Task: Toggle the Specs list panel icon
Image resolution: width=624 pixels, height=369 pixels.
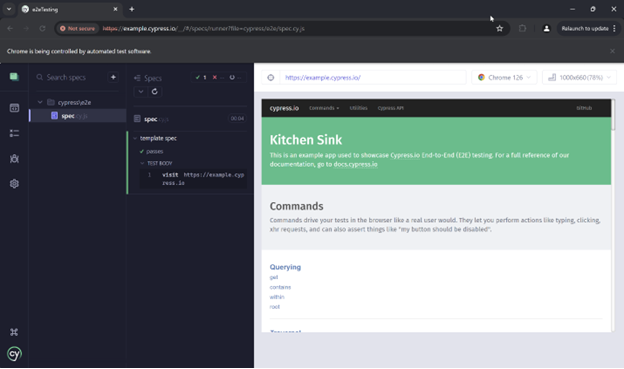Action: [137, 78]
